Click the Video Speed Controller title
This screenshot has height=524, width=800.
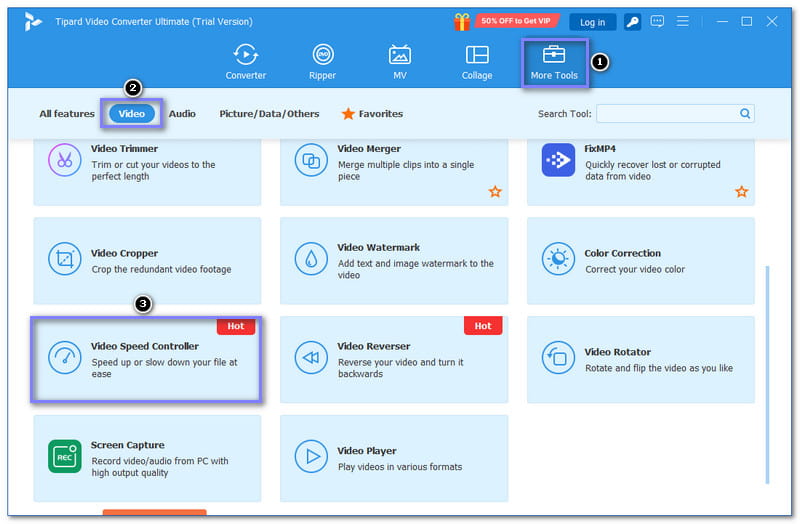pyautogui.click(x=145, y=346)
